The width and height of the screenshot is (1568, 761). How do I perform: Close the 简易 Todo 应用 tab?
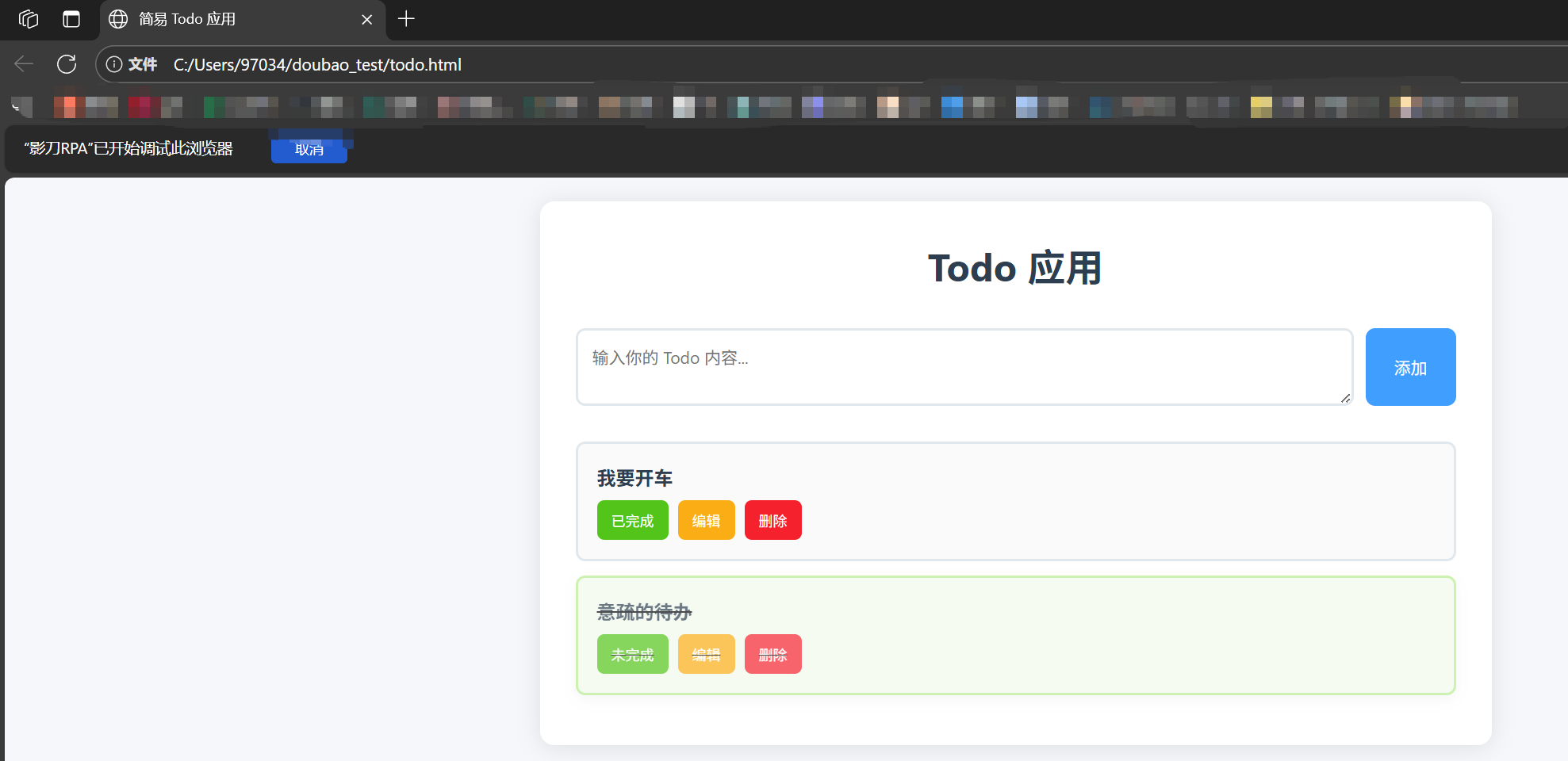pos(367,19)
